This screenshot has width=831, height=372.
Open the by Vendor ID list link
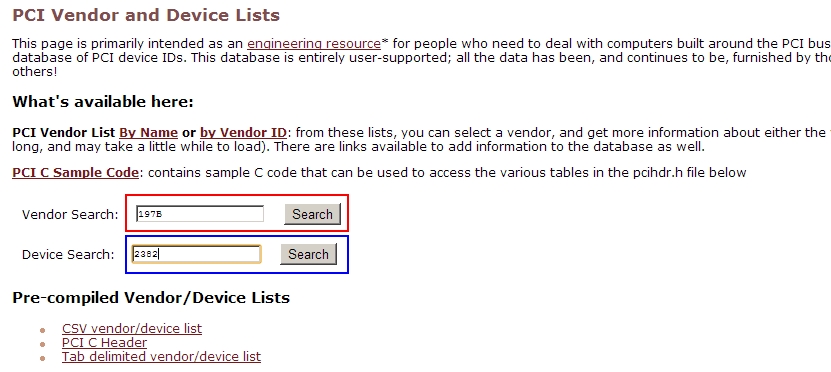pyautogui.click(x=243, y=132)
